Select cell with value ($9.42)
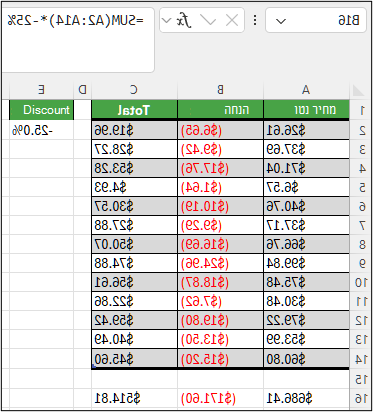Image resolution: width=373 pixels, height=412 pixels. click(220, 149)
